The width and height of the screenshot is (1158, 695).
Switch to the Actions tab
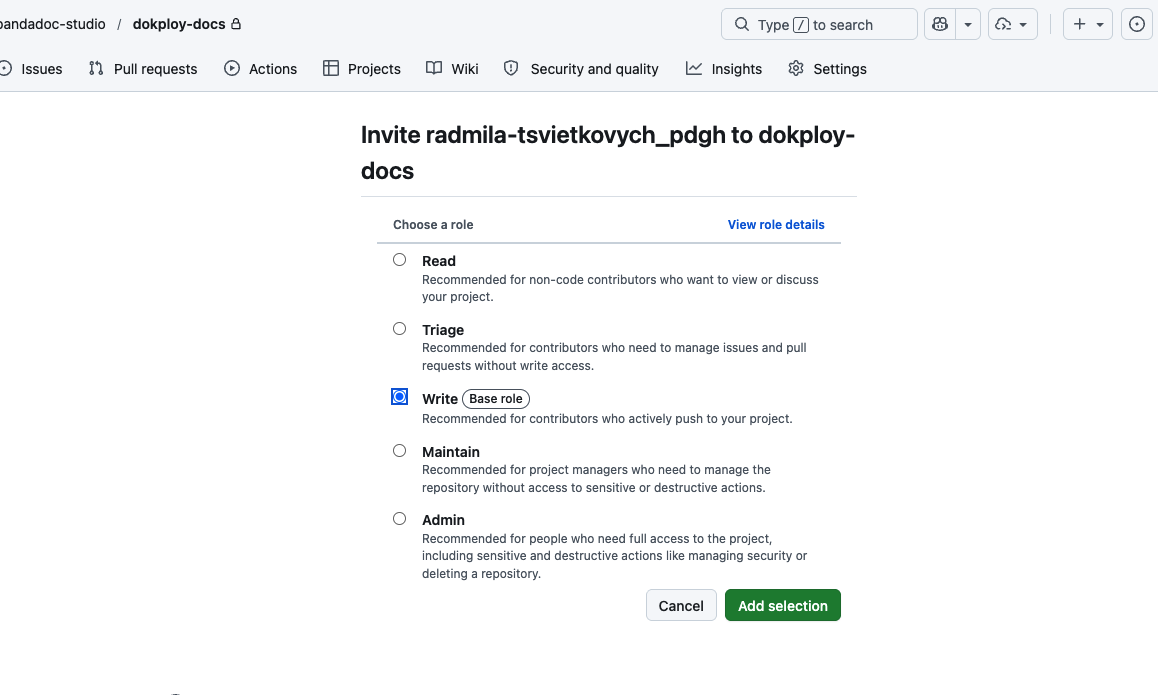click(x=261, y=69)
